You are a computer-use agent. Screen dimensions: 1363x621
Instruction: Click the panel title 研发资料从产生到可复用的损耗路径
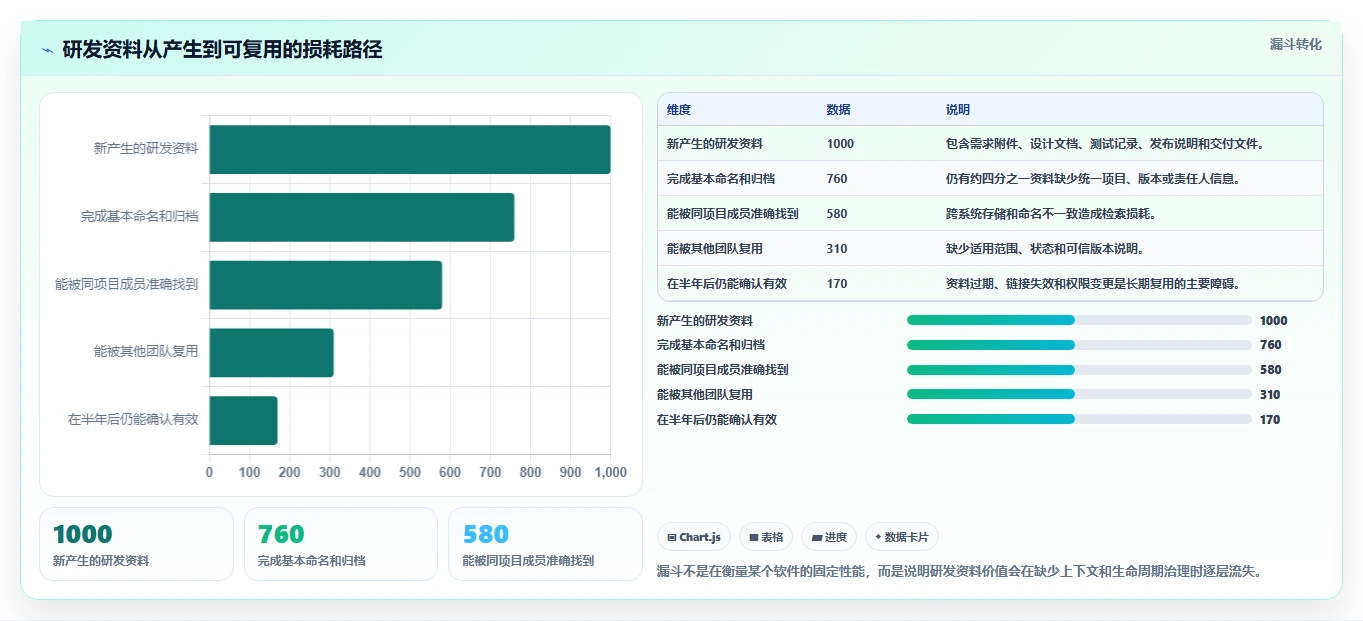tap(222, 50)
